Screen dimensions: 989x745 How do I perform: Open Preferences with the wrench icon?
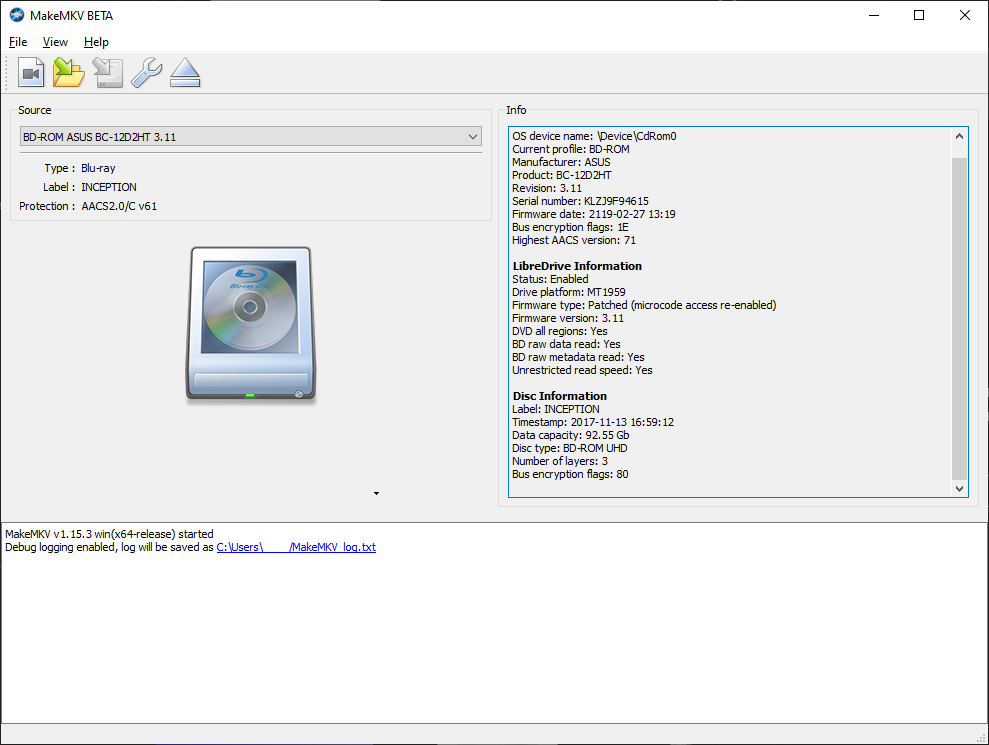(146, 73)
